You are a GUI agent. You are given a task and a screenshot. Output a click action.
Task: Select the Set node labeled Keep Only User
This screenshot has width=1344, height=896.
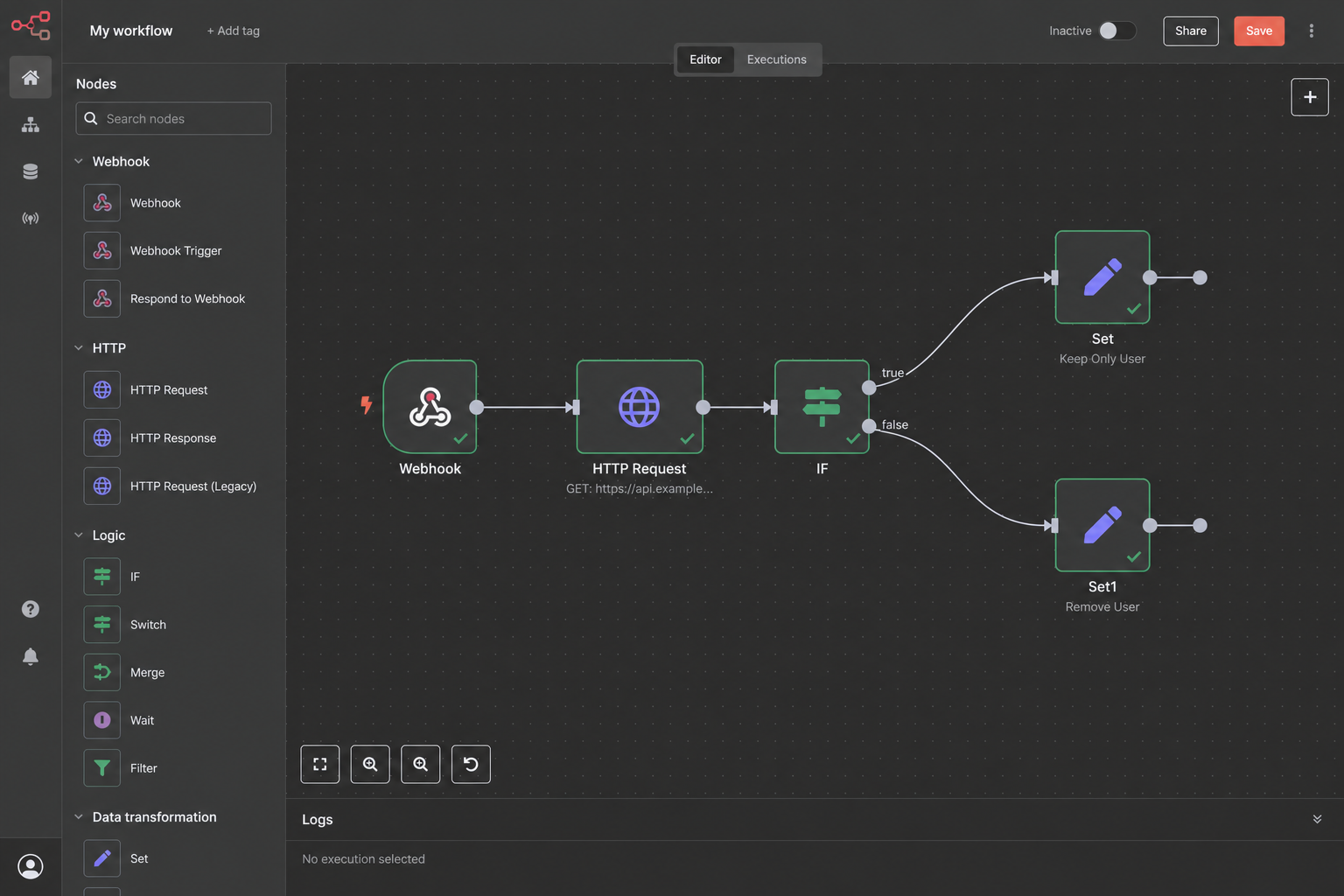click(x=1102, y=277)
